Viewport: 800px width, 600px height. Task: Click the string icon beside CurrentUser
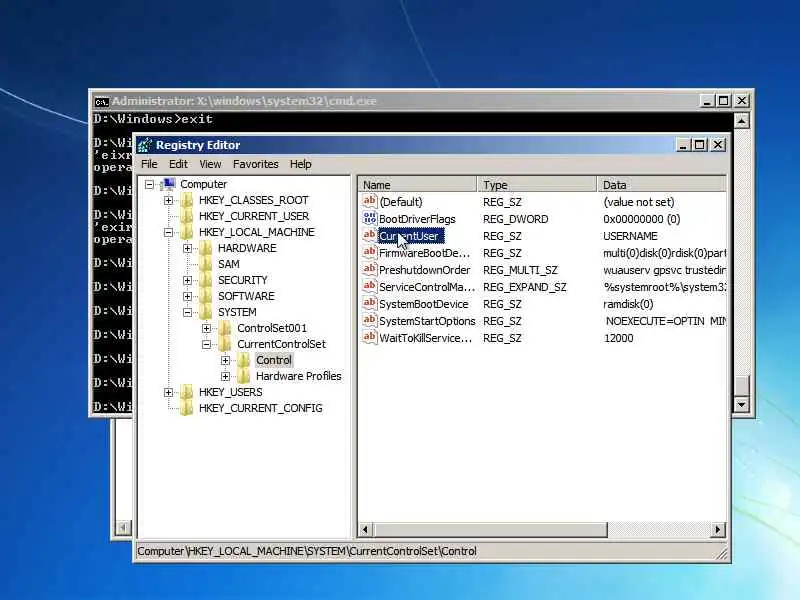(369, 235)
